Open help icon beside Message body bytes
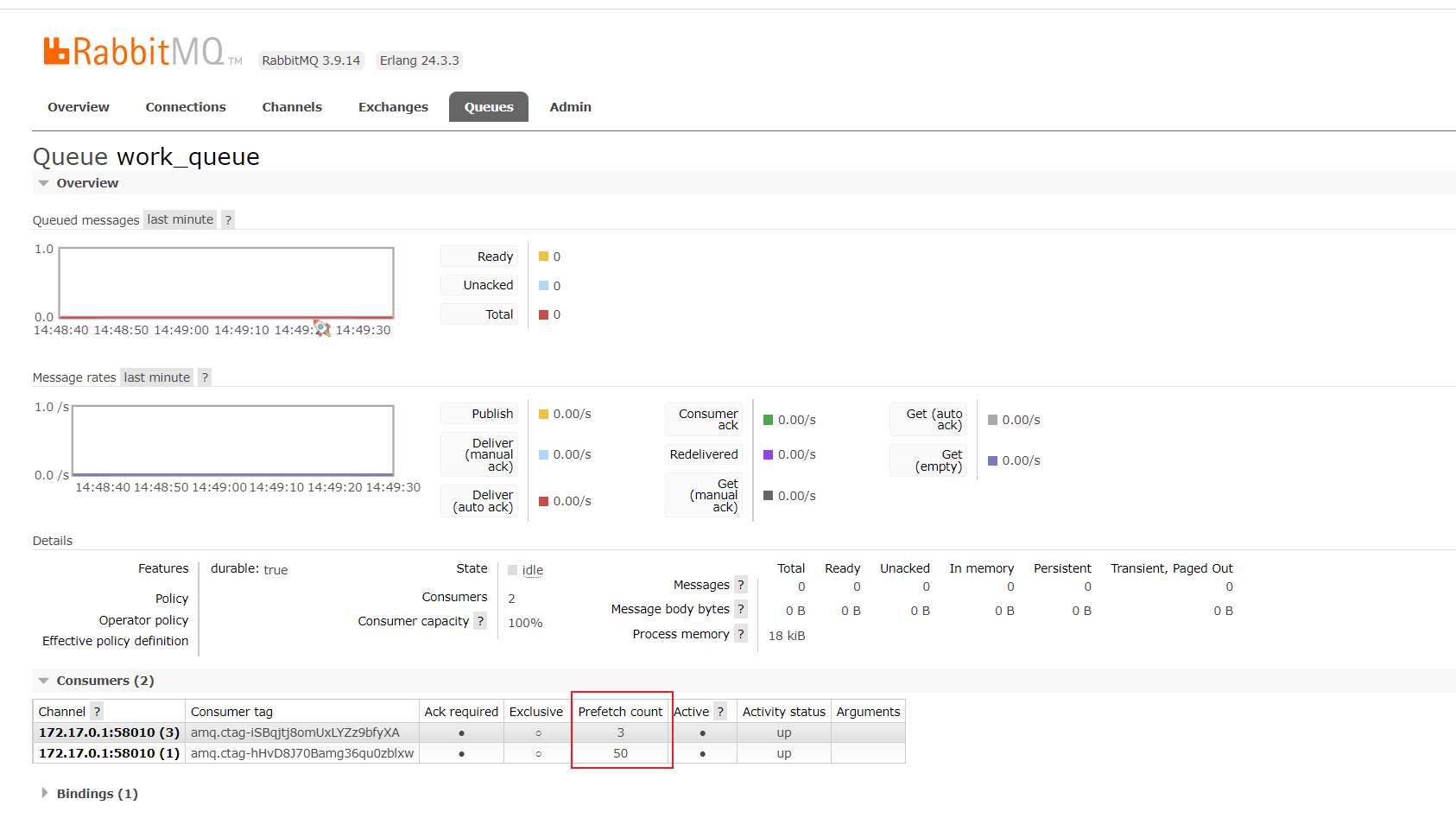This screenshot has width=1456, height=818. 741,609
